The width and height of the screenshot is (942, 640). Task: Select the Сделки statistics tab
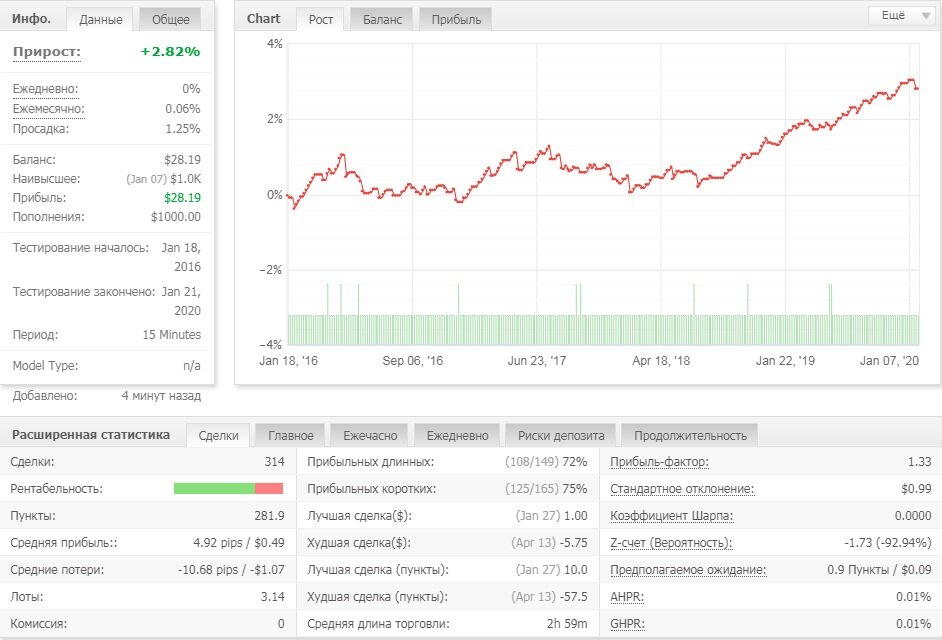pyautogui.click(x=219, y=435)
